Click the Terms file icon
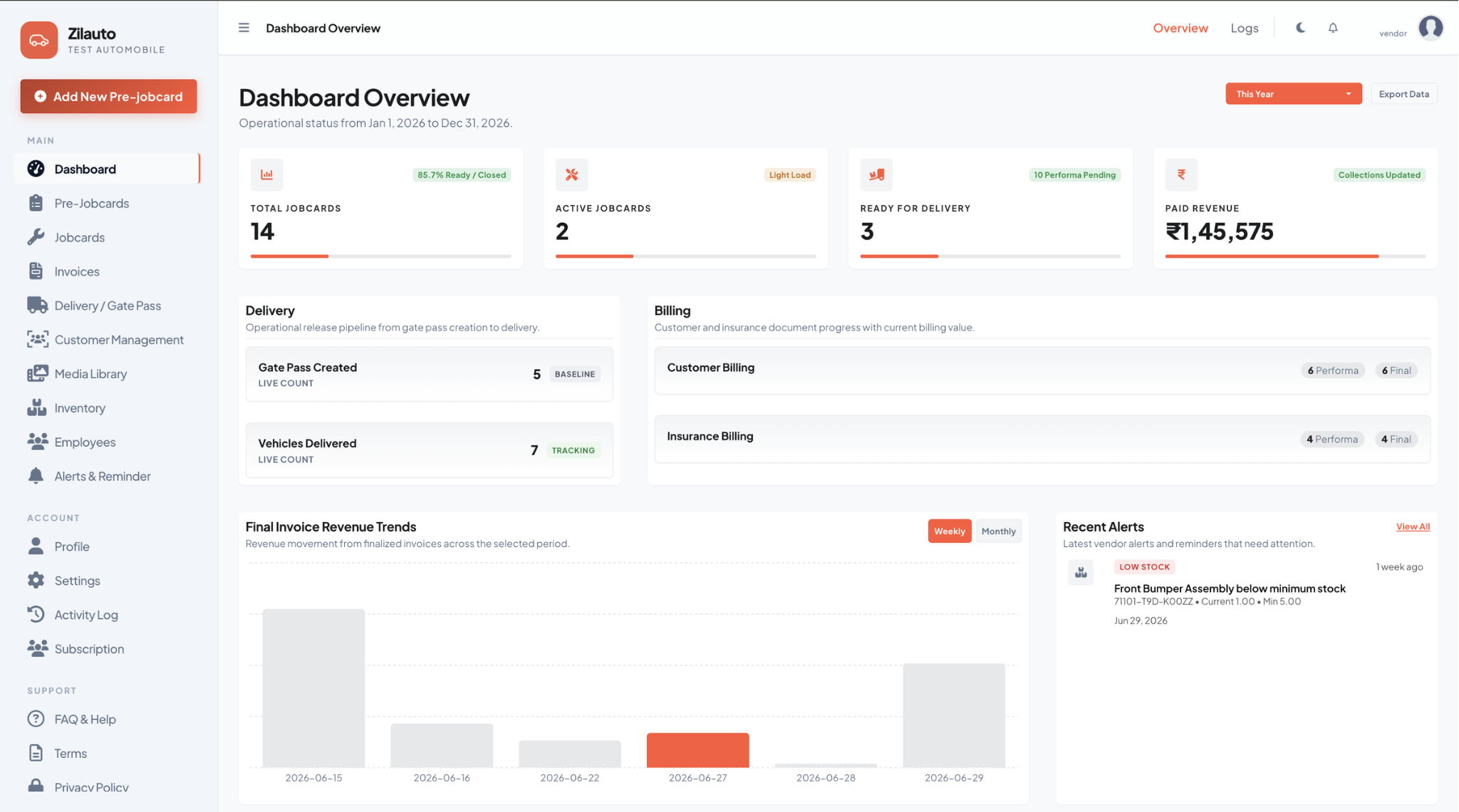The height and width of the screenshot is (812, 1459). click(36, 753)
